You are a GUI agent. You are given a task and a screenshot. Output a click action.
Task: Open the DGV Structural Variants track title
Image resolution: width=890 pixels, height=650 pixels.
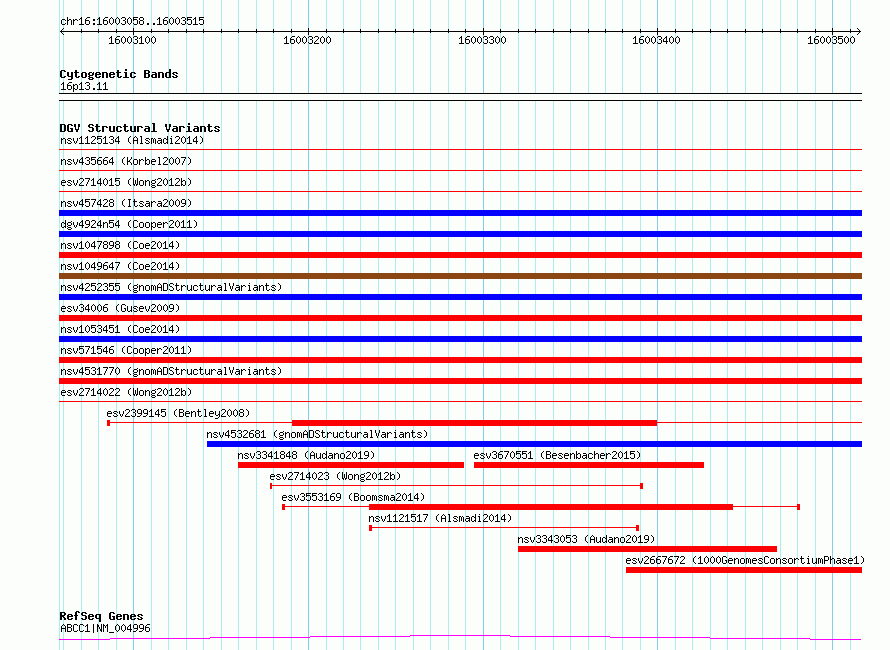point(140,128)
